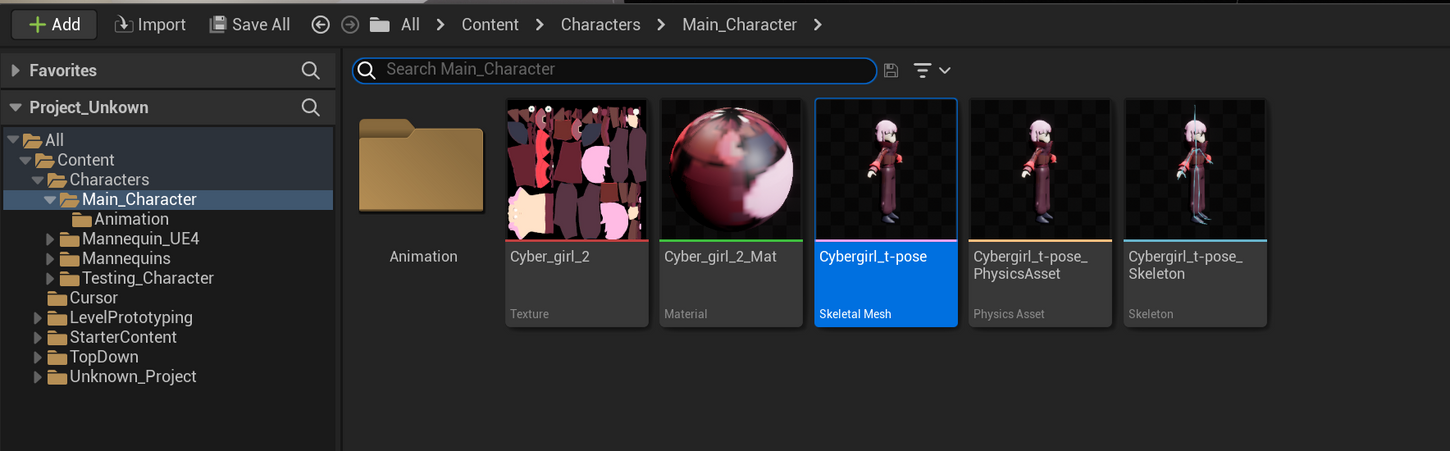The height and width of the screenshot is (451, 1450).
Task: Search within the Favorites section
Action: click(x=311, y=71)
